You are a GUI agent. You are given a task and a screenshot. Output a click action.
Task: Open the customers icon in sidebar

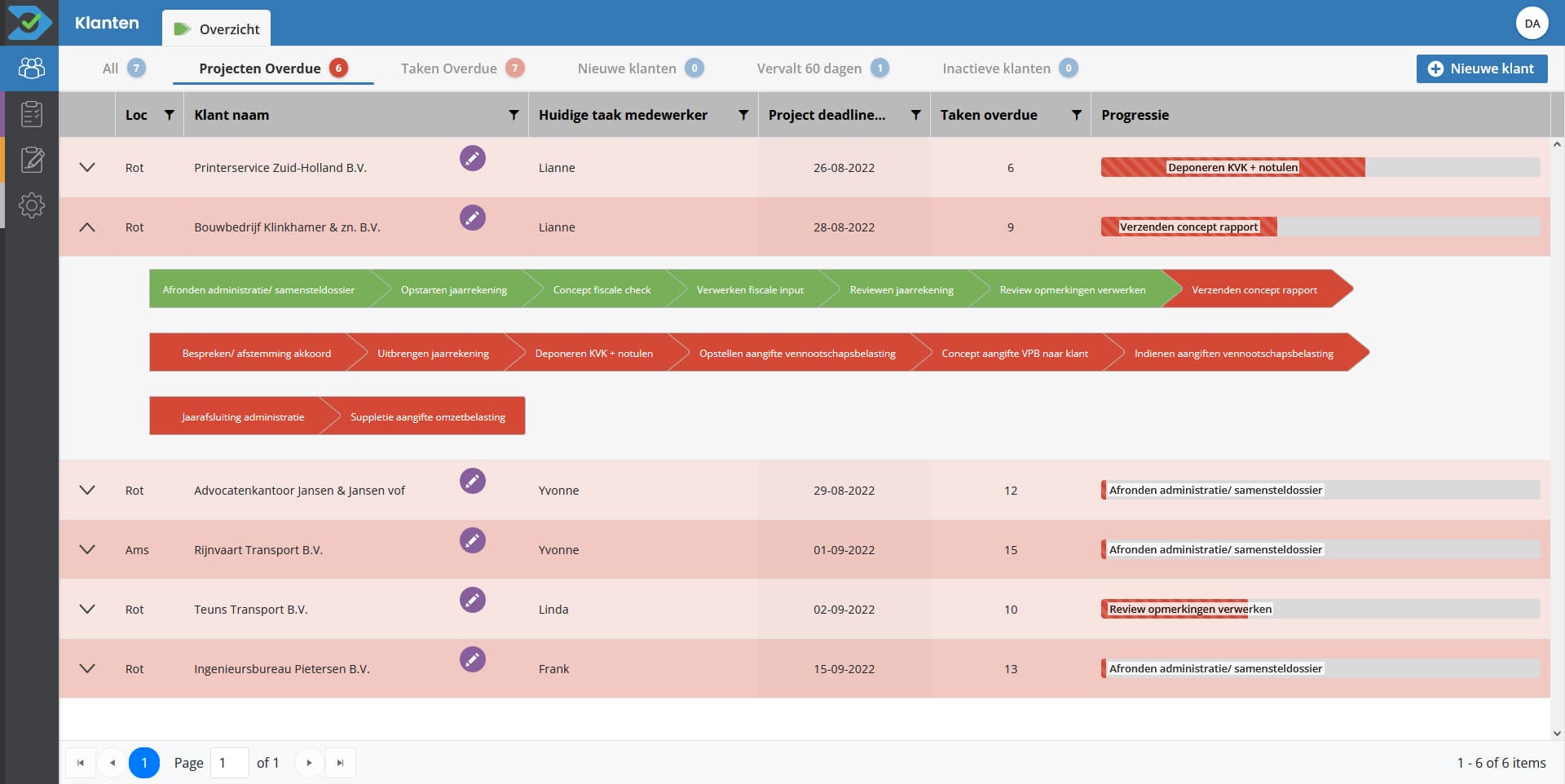pos(31,68)
